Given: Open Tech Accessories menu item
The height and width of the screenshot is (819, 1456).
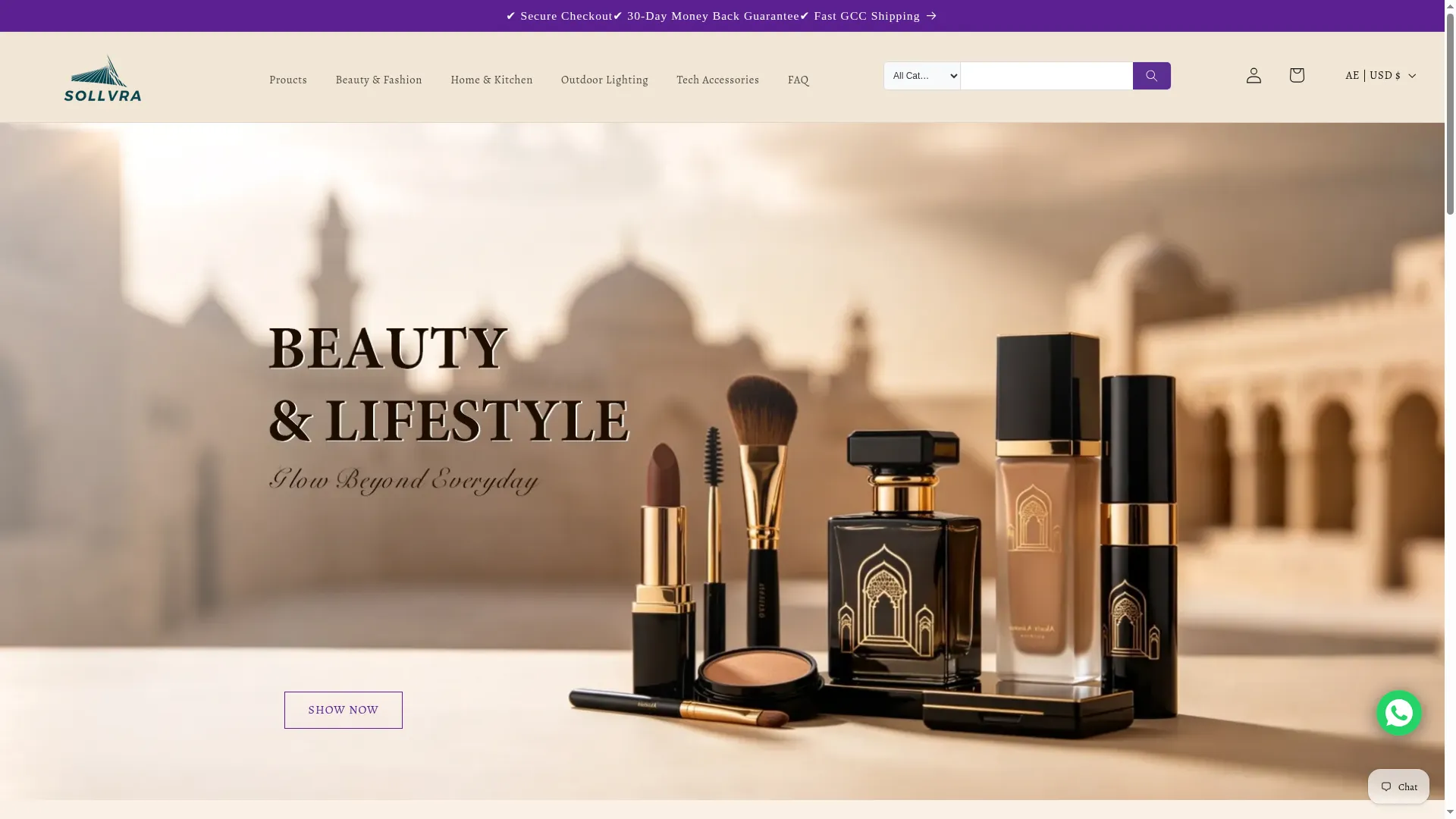Looking at the screenshot, I should [x=717, y=80].
